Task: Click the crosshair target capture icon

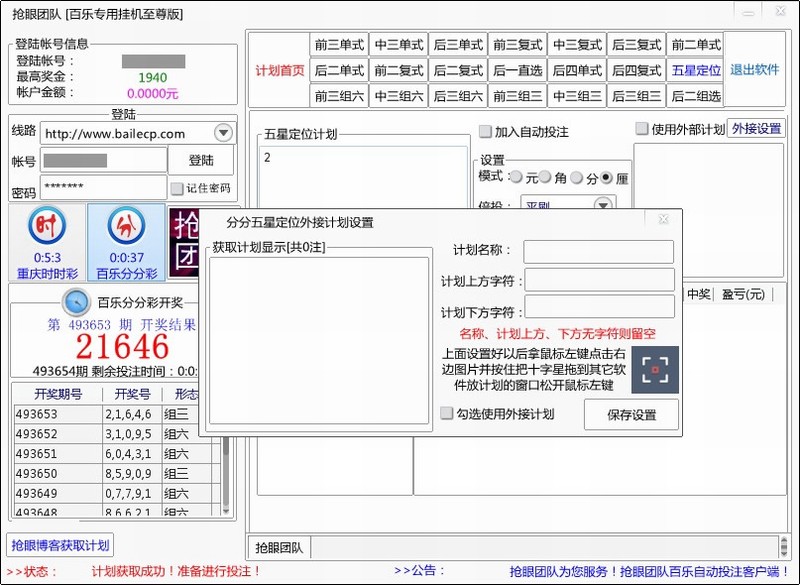Action: pyautogui.click(x=655, y=370)
